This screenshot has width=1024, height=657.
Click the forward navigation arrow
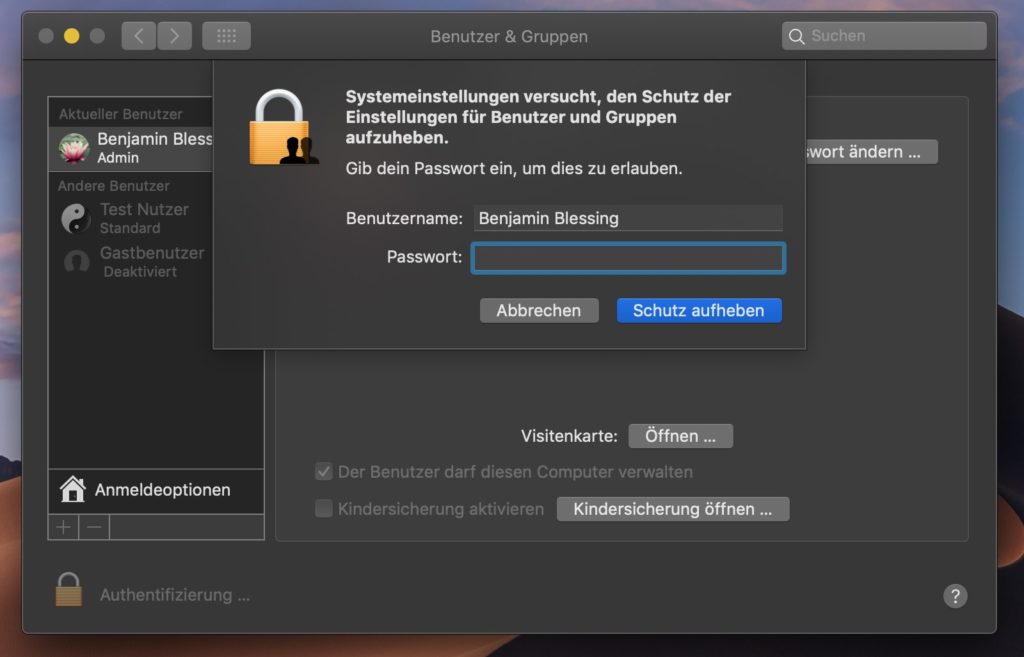pos(174,36)
